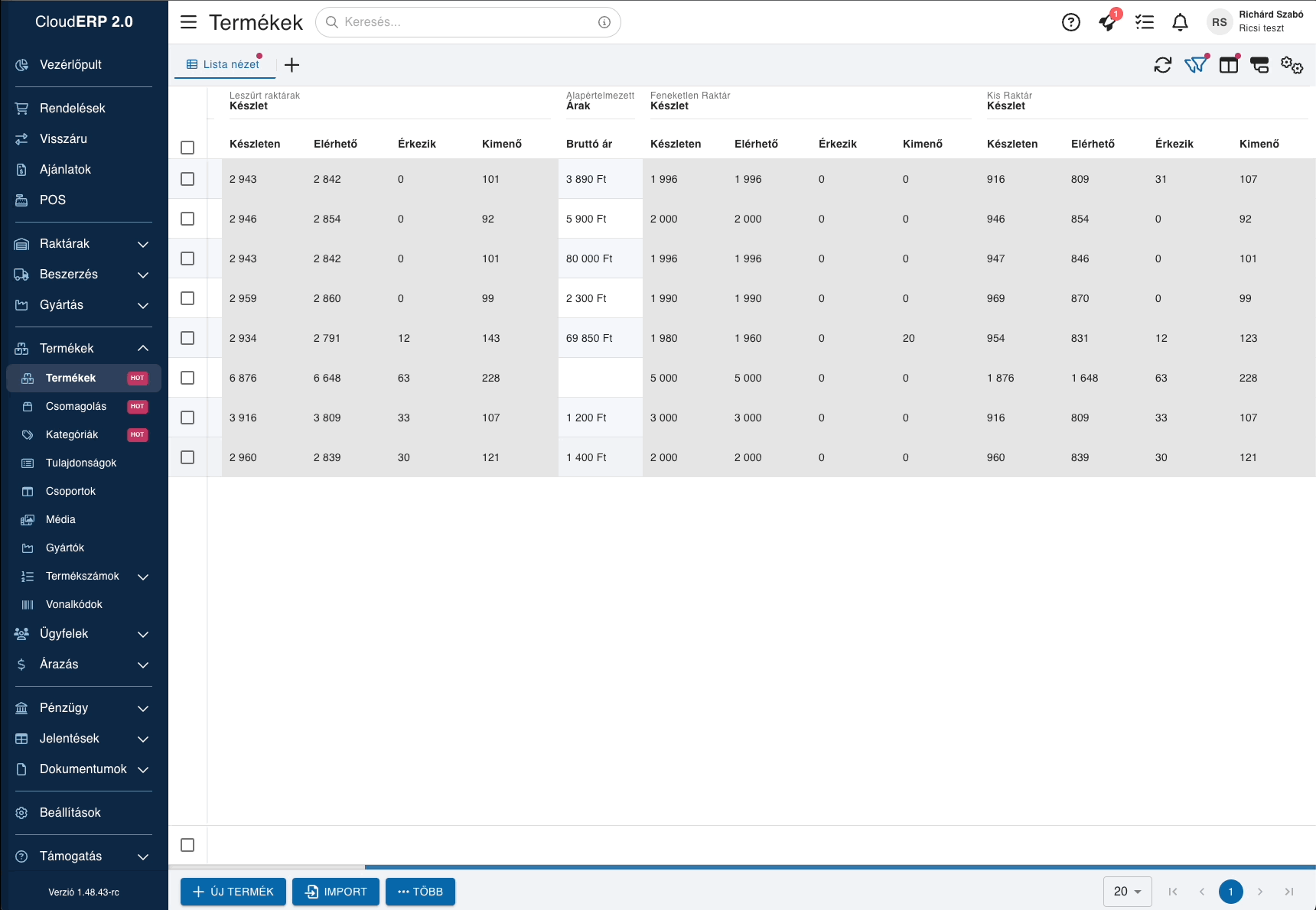Go to the next page arrow
Image resolution: width=1316 pixels, height=910 pixels.
pos(1260,892)
